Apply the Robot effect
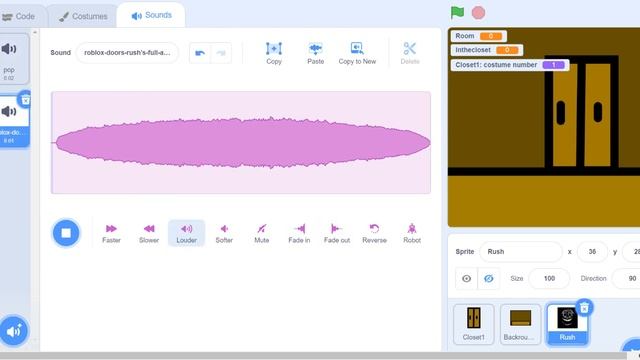Viewport: 640px width, 360px height. [412, 233]
